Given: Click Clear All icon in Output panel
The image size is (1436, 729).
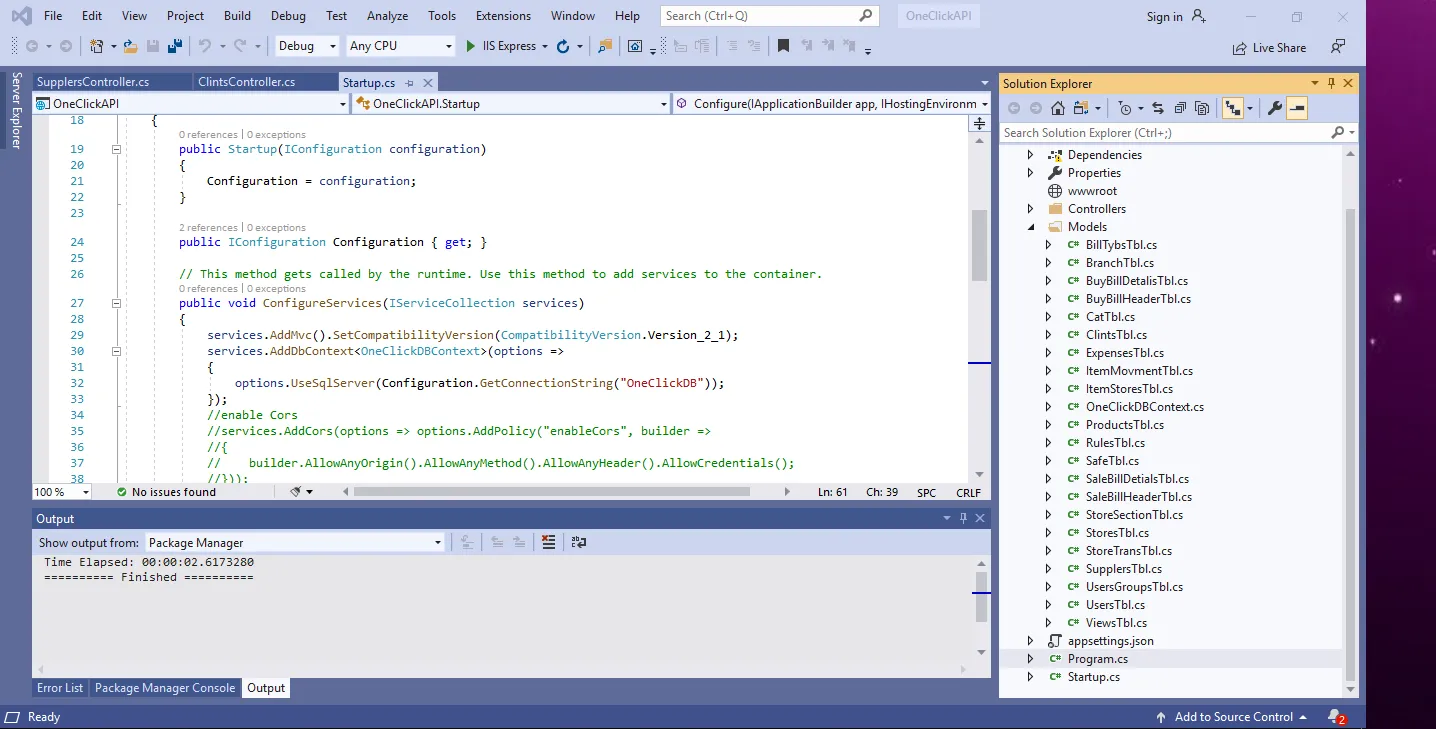Looking at the screenshot, I should click(x=548, y=542).
